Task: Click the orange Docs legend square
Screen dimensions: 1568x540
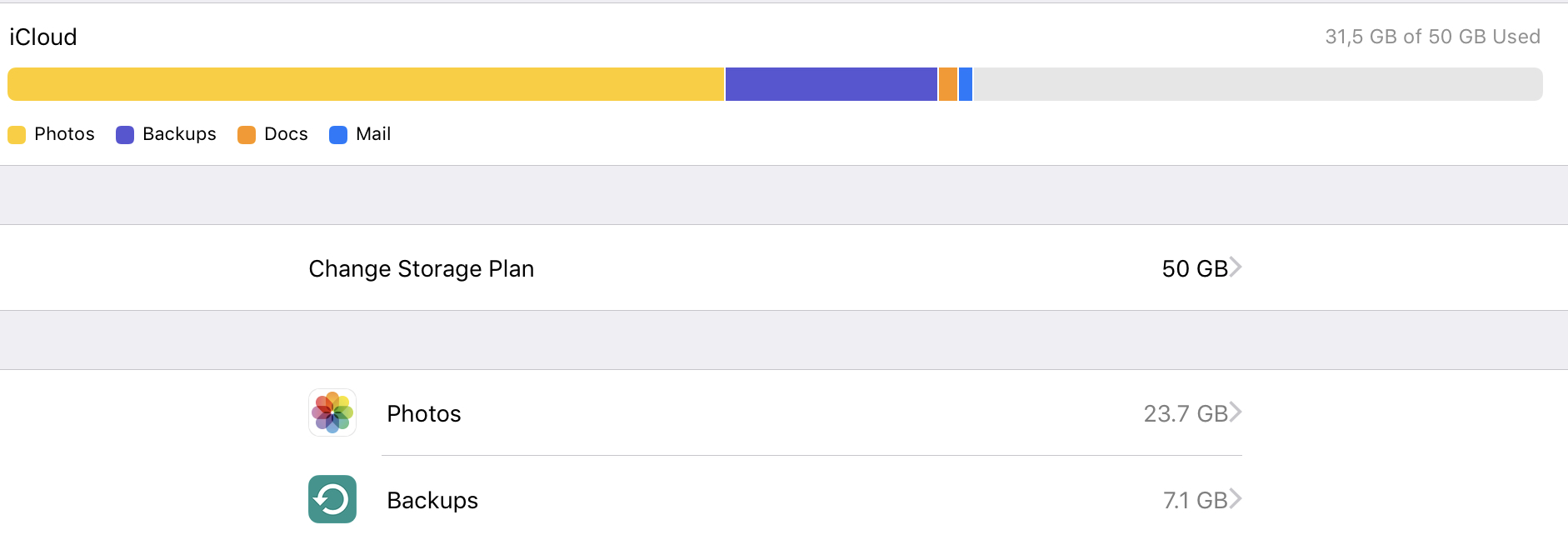Action: pyautogui.click(x=247, y=135)
